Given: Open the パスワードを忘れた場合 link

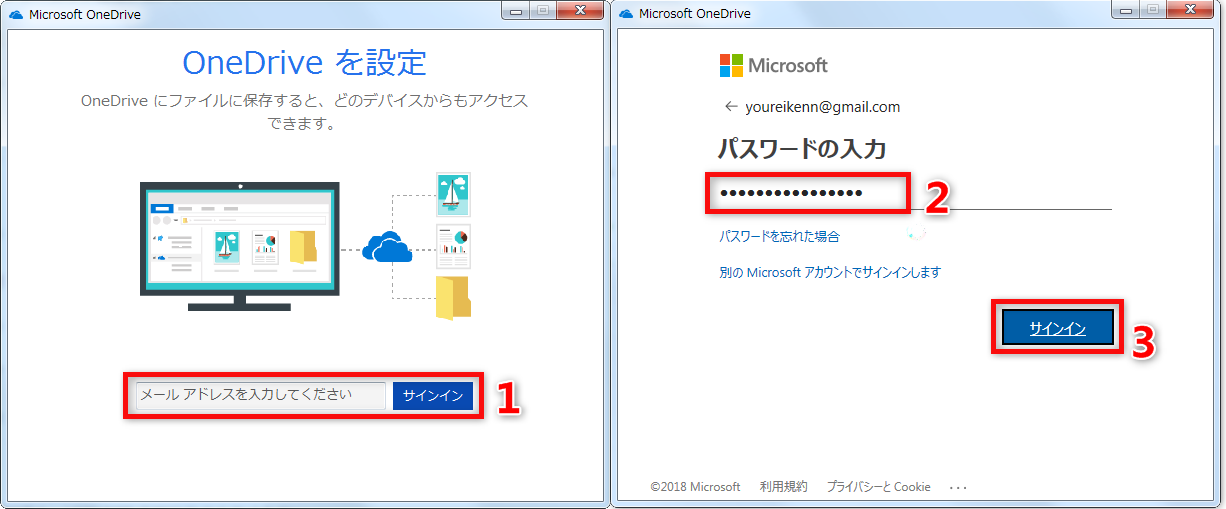Looking at the screenshot, I should pos(779,237).
